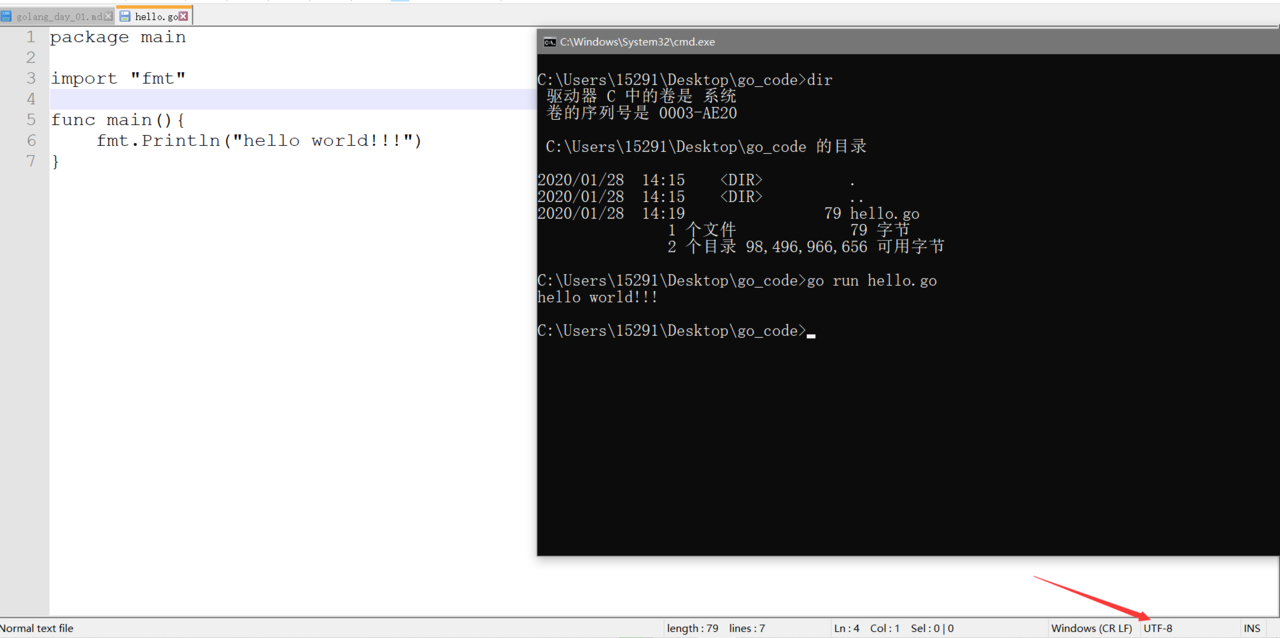Open the Windows (CR LF) line ending selector

pos(1091,628)
